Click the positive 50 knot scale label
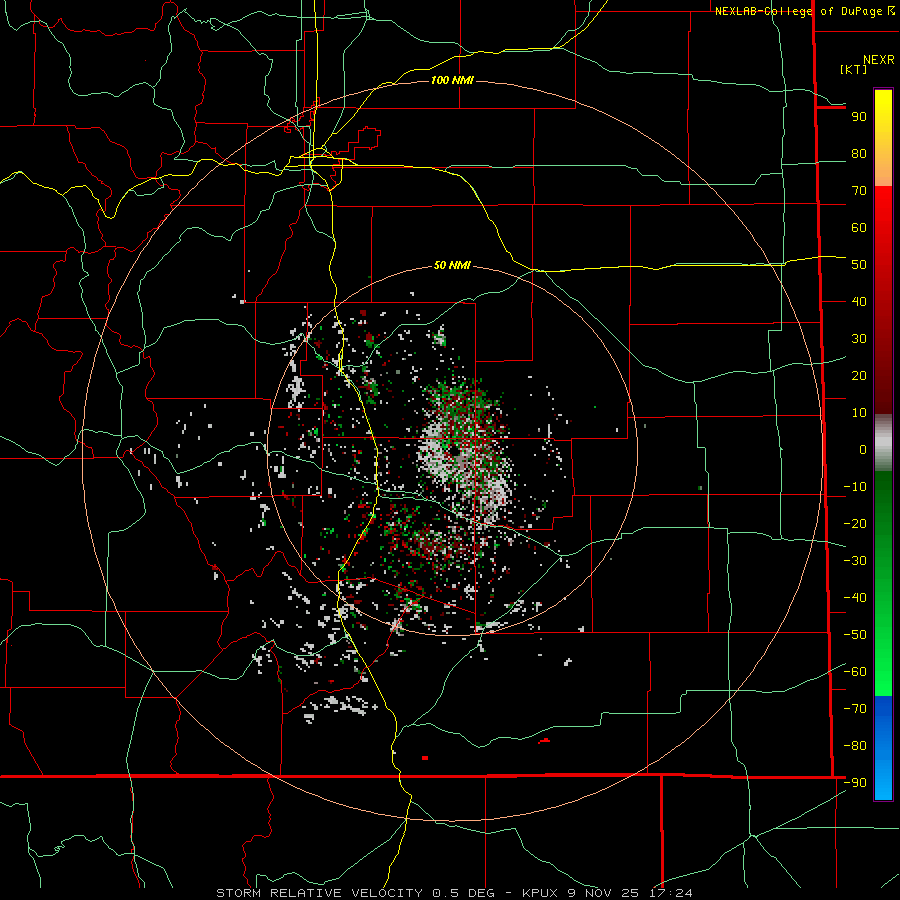 [x=859, y=265]
